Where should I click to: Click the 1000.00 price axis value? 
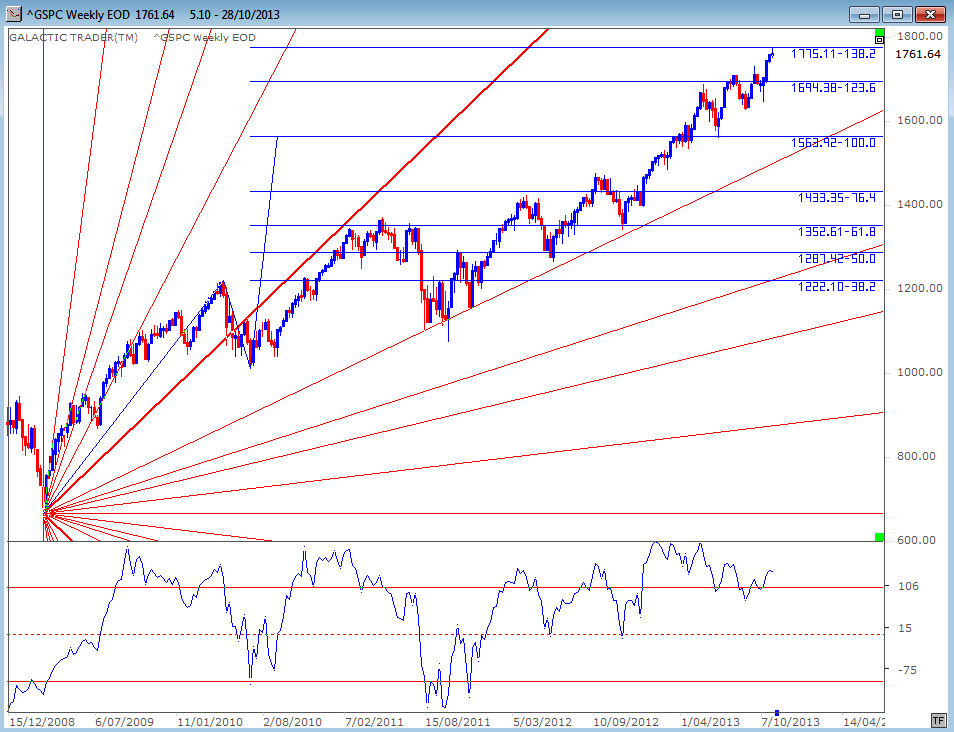tap(920, 372)
